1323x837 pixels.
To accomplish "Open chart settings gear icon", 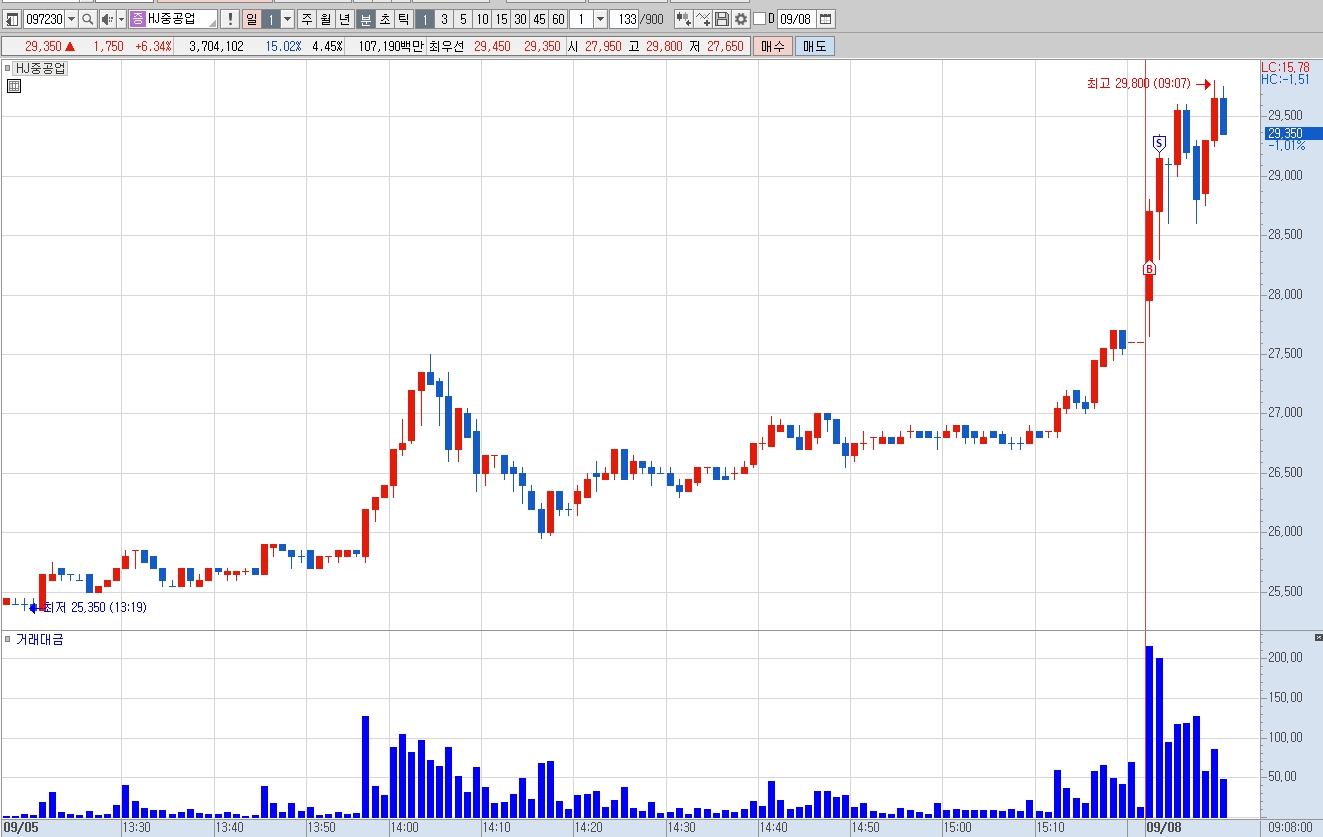I will [740, 19].
